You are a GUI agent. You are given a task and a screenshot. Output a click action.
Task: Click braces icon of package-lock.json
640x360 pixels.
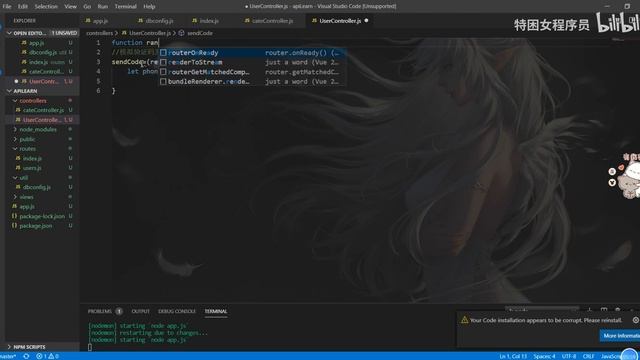[14, 216]
